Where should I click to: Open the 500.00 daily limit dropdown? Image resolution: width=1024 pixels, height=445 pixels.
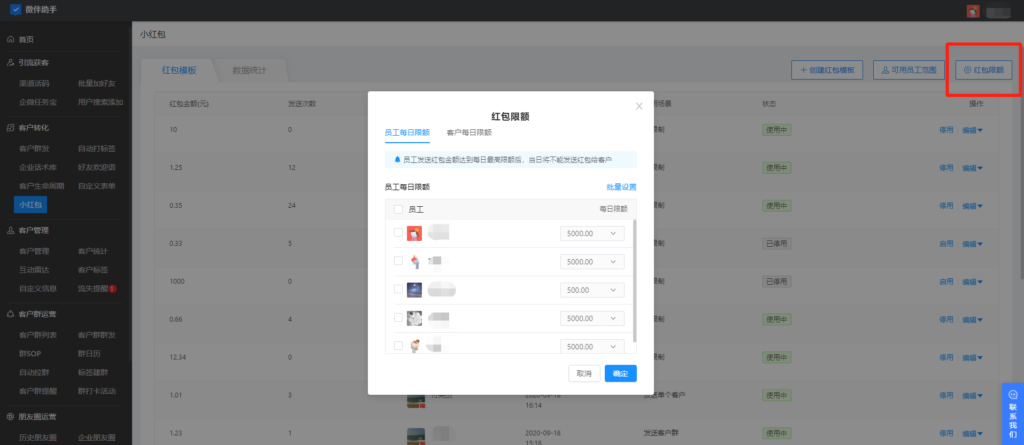[592, 289]
